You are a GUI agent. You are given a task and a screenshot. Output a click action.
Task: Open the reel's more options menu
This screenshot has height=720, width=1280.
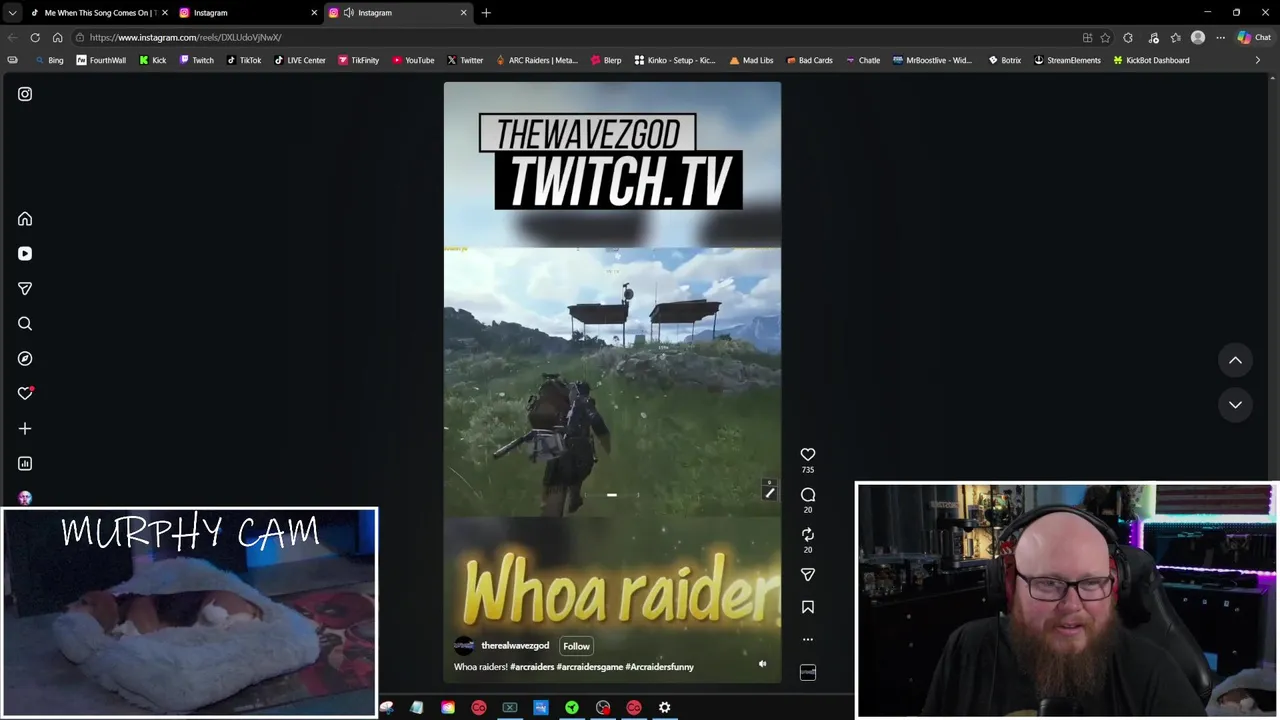coord(808,640)
